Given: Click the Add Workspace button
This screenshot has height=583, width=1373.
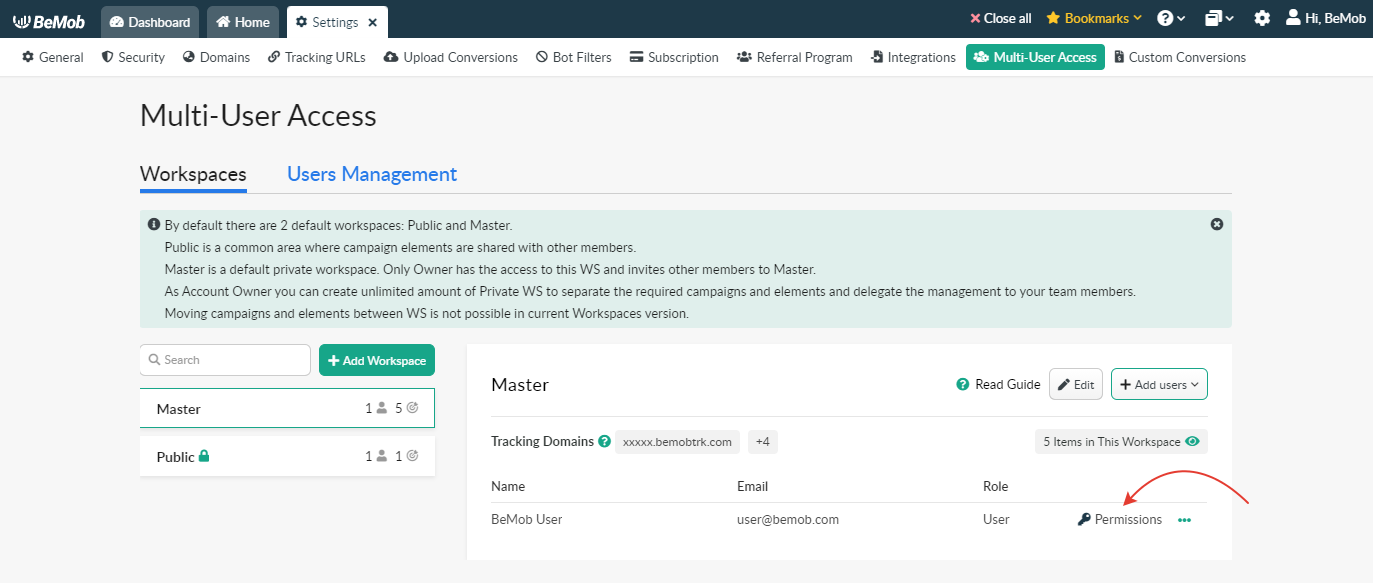Looking at the screenshot, I should point(377,360).
